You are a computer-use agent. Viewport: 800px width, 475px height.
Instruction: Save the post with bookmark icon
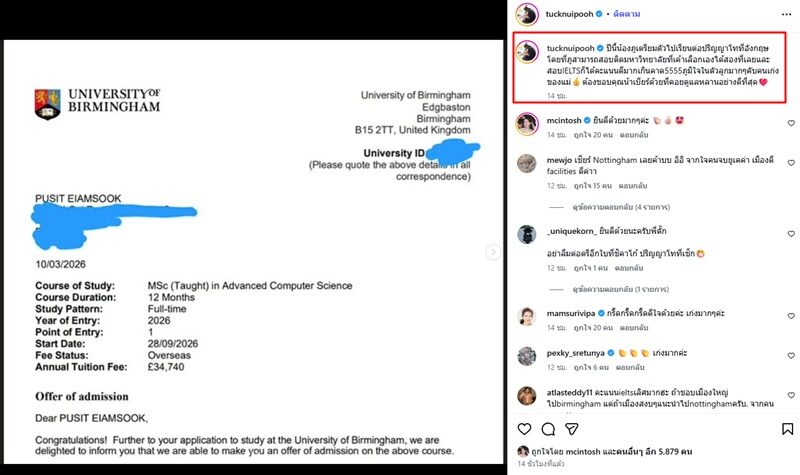pos(787,429)
